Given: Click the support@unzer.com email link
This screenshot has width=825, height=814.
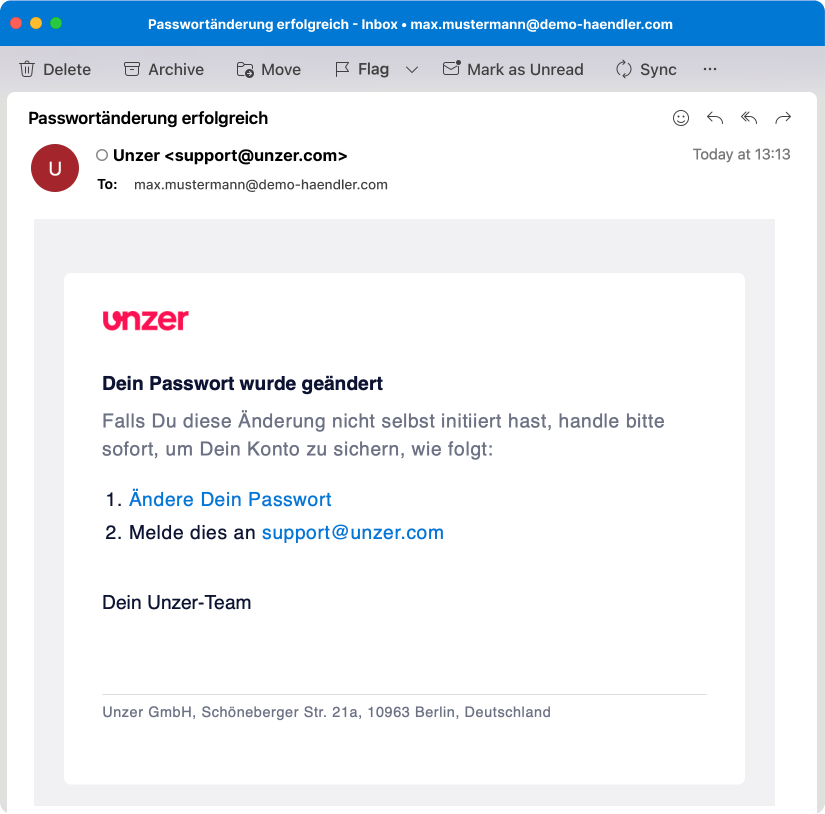Looking at the screenshot, I should pyautogui.click(x=352, y=532).
